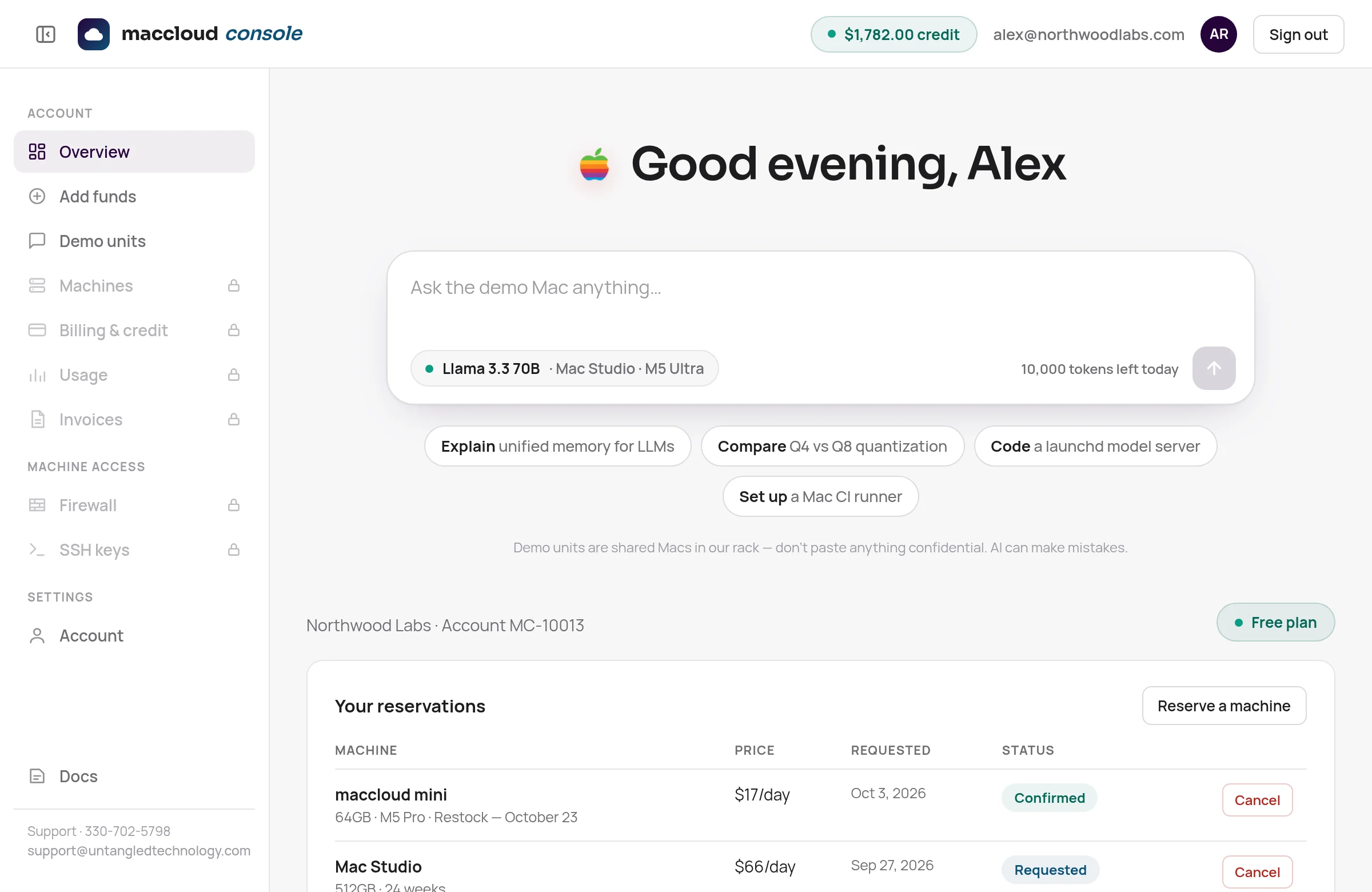This screenshot has height=892, width=1372.
Task: Cancel the Mac Studio reservation
Action: (1257, 872)
